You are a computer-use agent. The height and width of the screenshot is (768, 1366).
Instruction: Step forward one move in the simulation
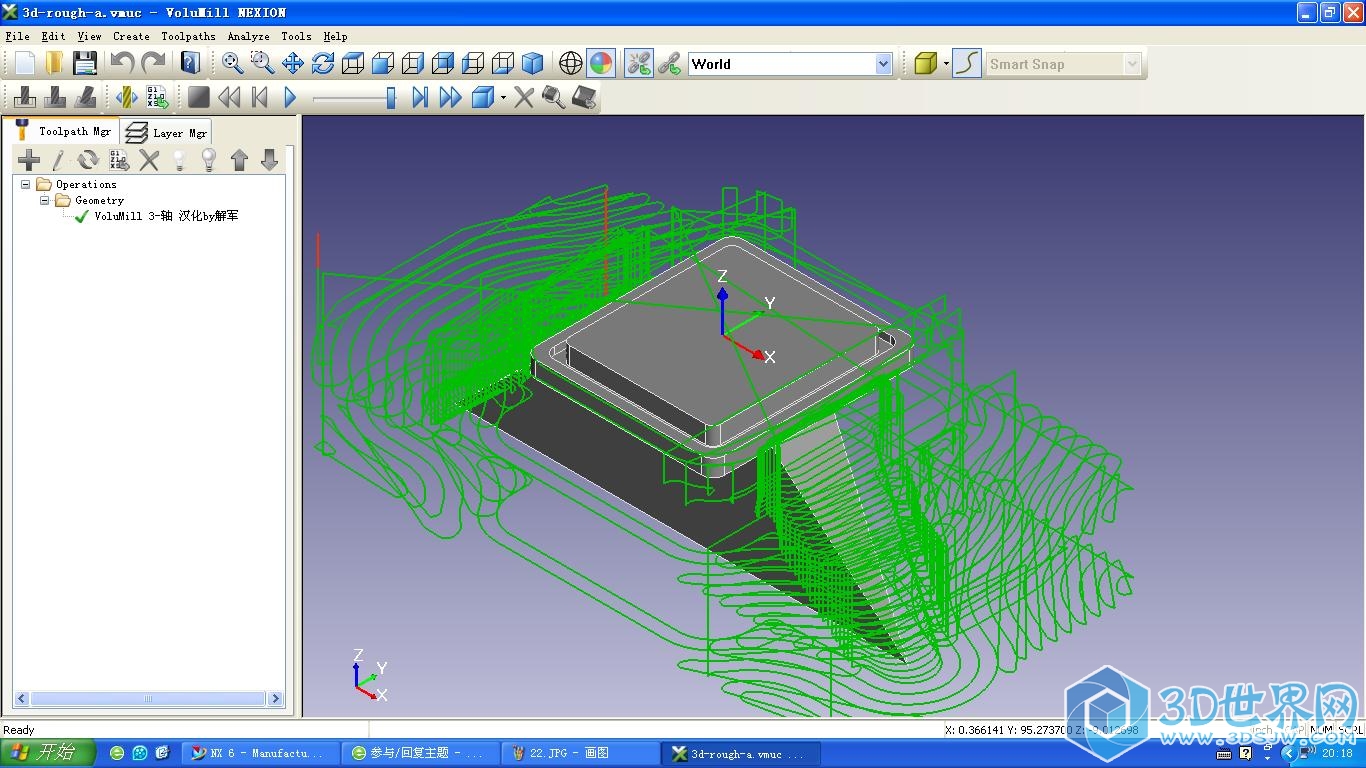[x=420, y=97]
